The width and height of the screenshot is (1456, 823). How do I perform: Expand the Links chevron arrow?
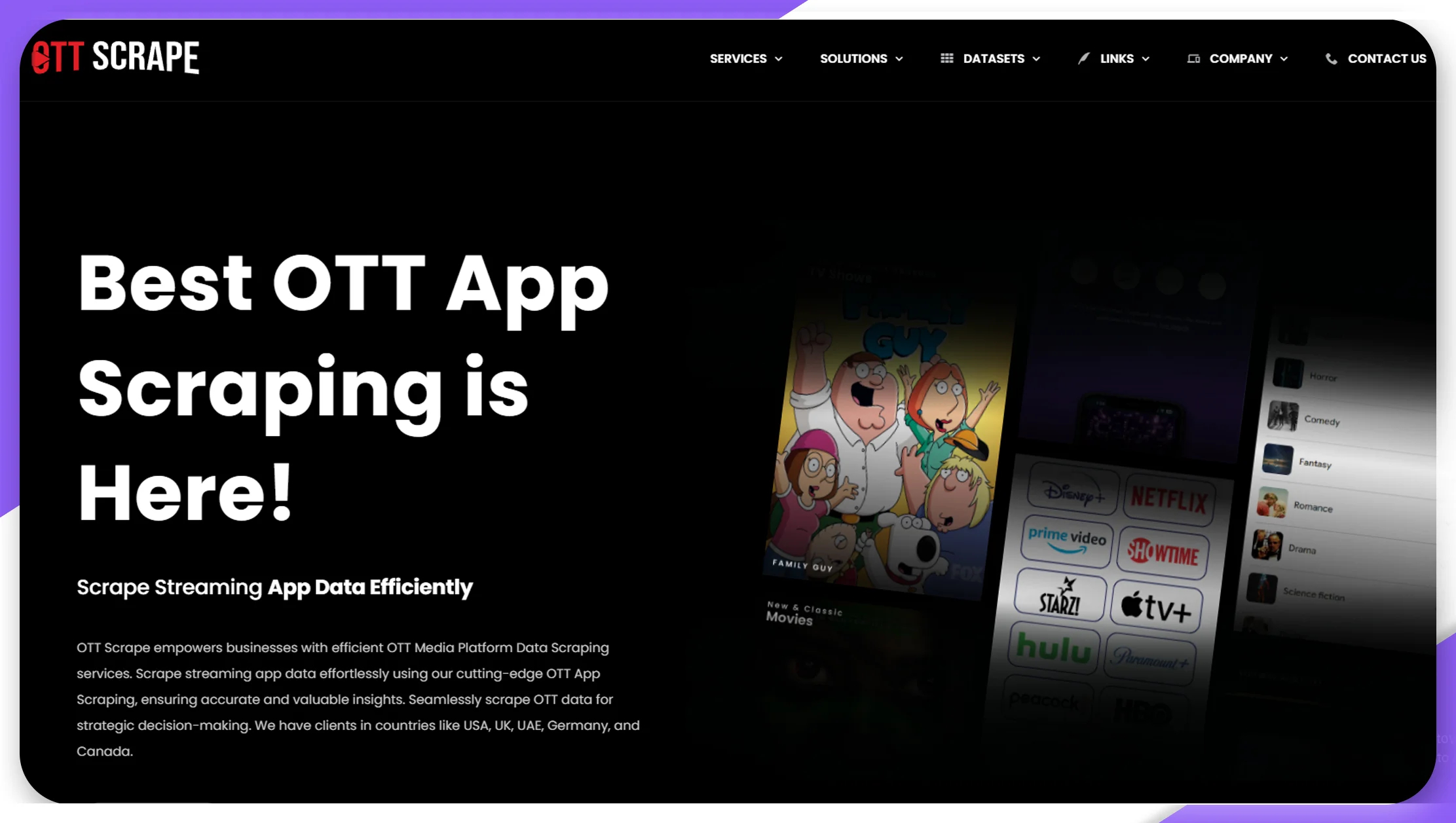point(1146,59)
